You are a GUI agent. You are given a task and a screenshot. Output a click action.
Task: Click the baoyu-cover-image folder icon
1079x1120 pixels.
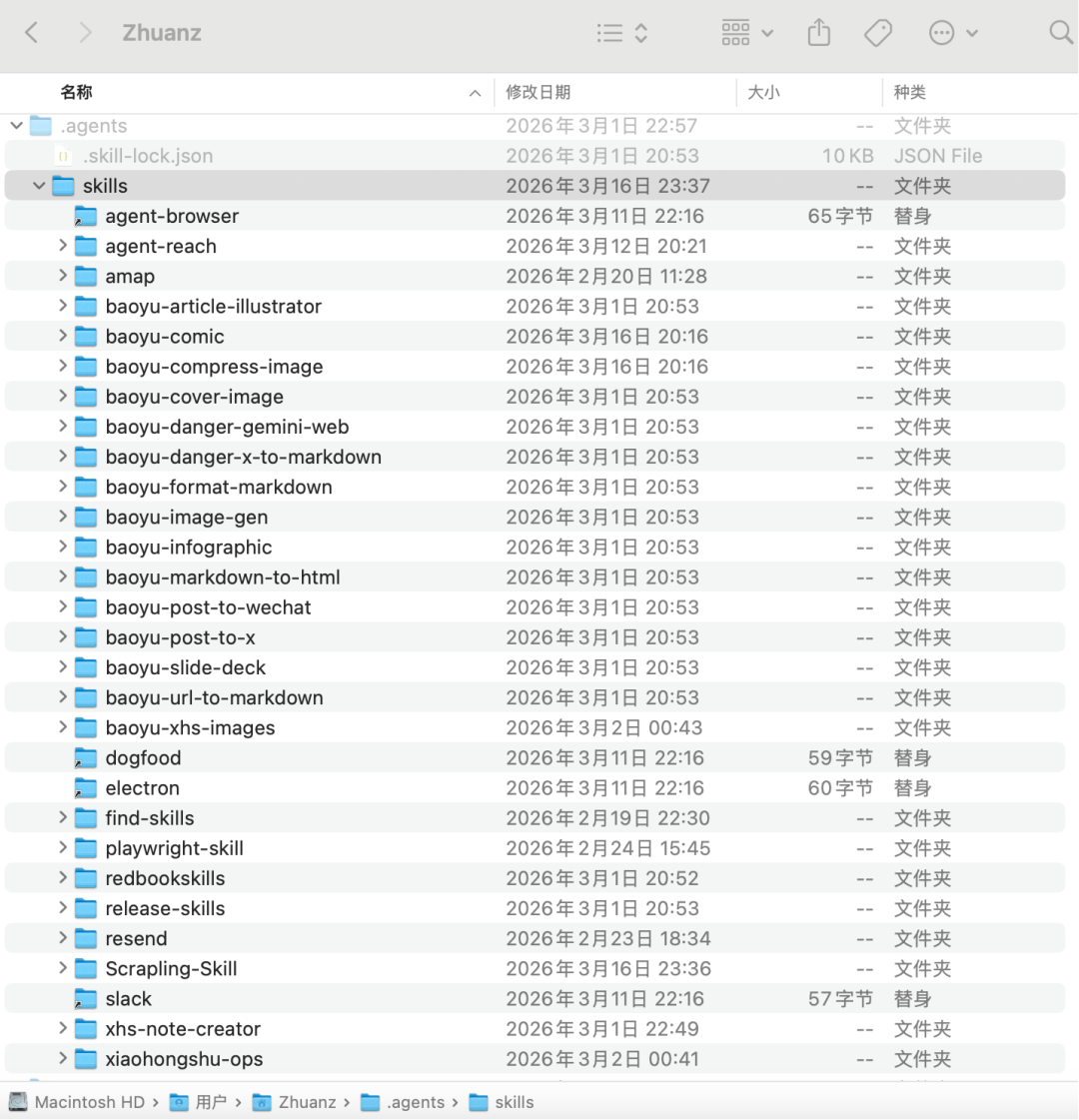tap(86, 397)
